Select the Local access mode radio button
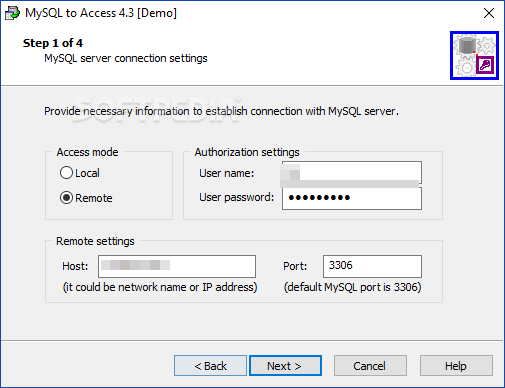 coord(66,173)
